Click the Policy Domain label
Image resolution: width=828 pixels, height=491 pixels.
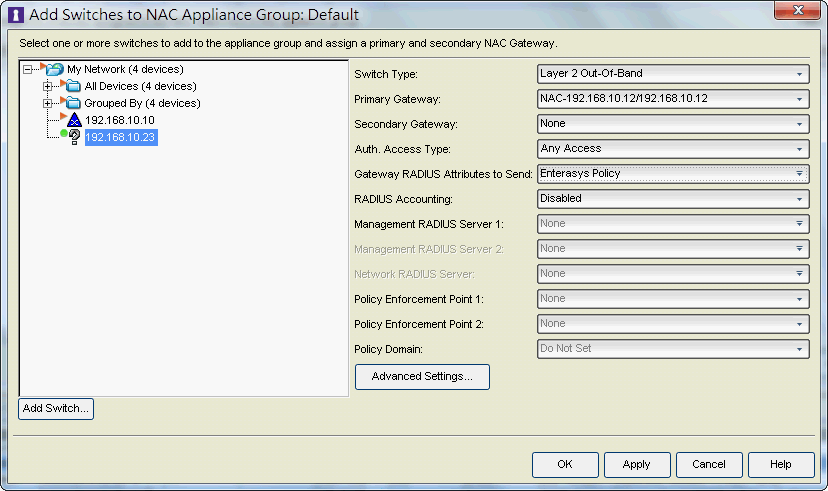[x=389, y=350]
